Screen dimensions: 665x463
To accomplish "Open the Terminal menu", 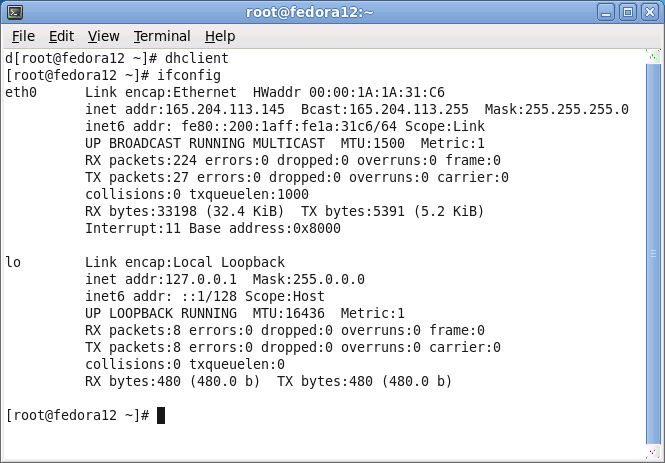I will (161, 36).
